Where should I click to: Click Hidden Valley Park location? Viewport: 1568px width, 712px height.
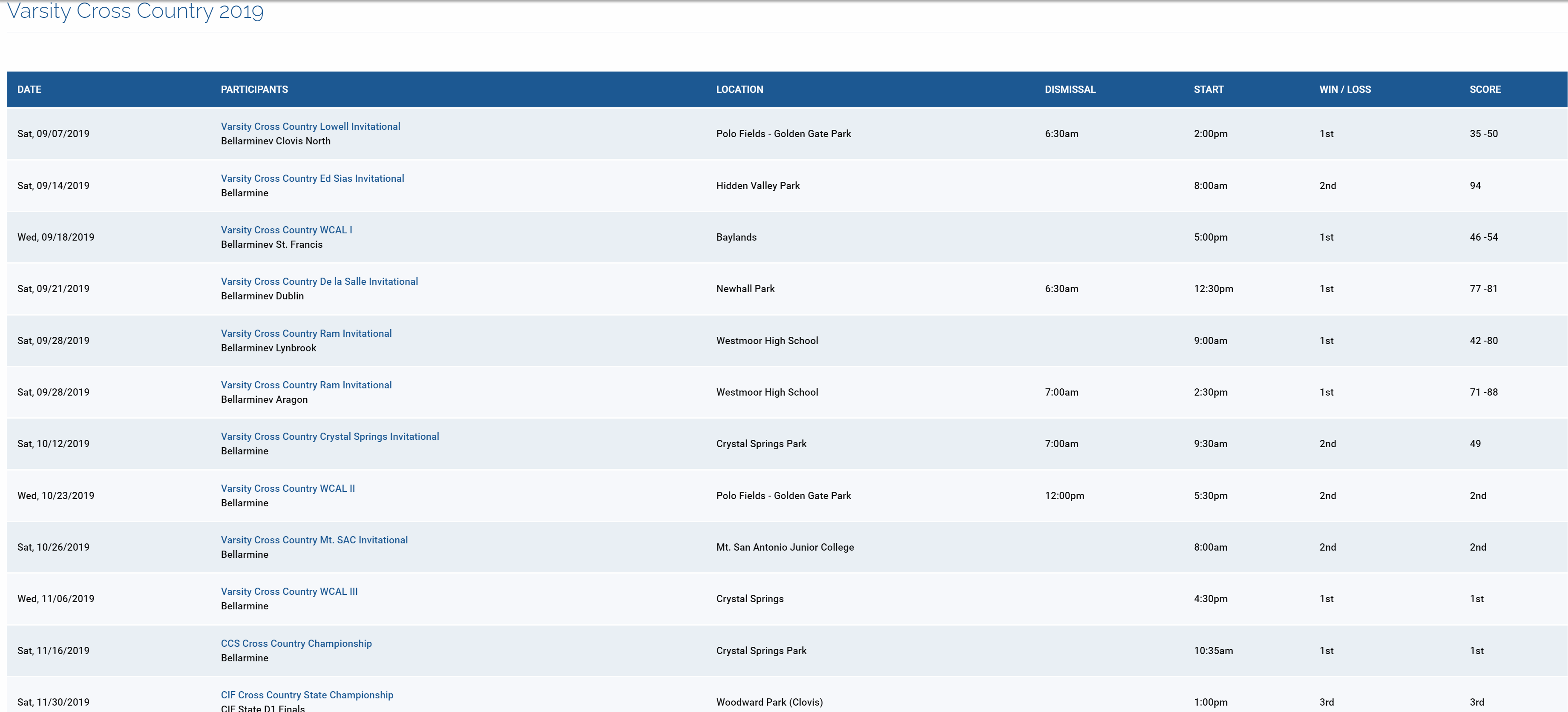pos(758,186)
